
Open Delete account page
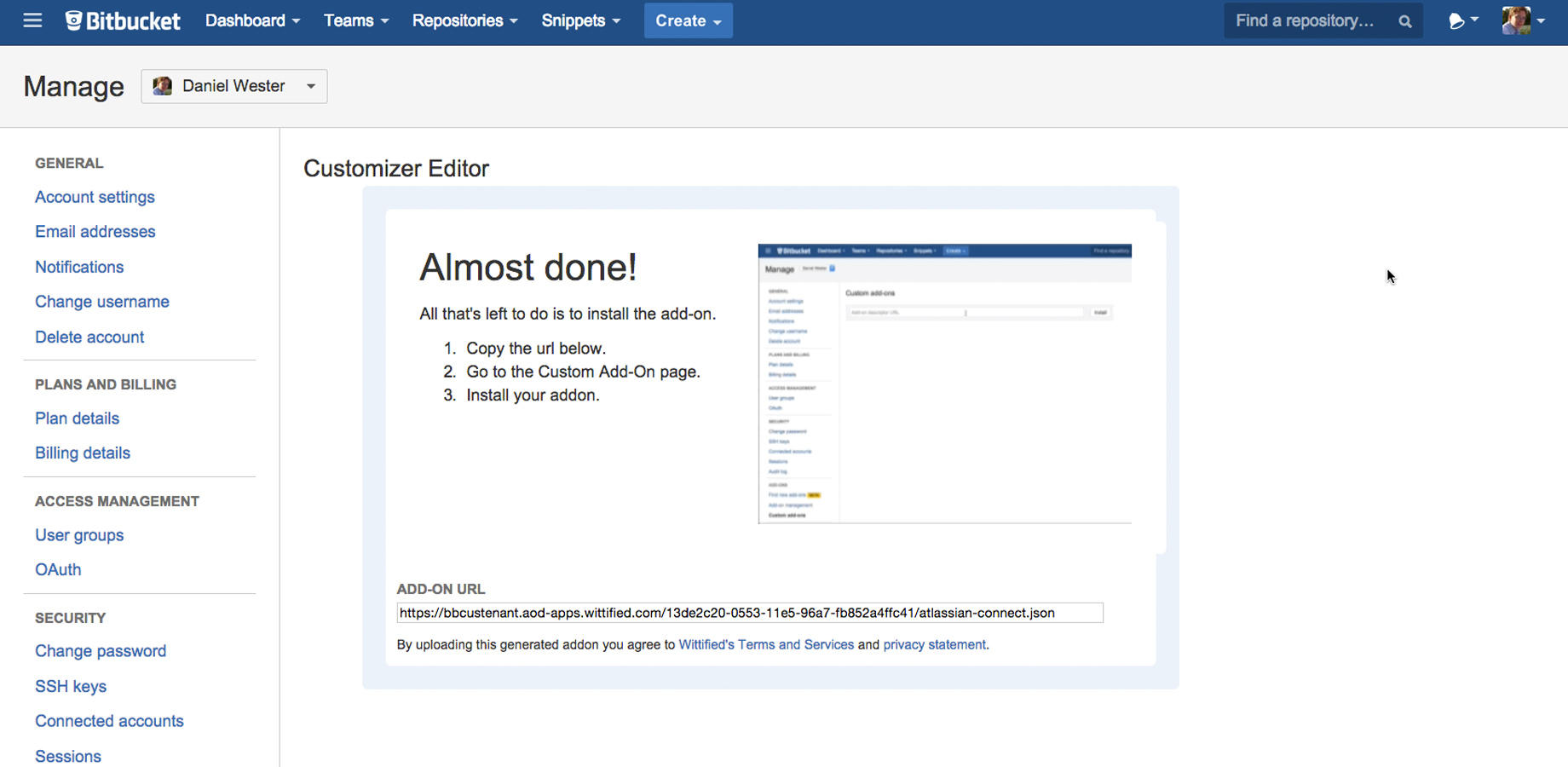[x=89, y=337]
